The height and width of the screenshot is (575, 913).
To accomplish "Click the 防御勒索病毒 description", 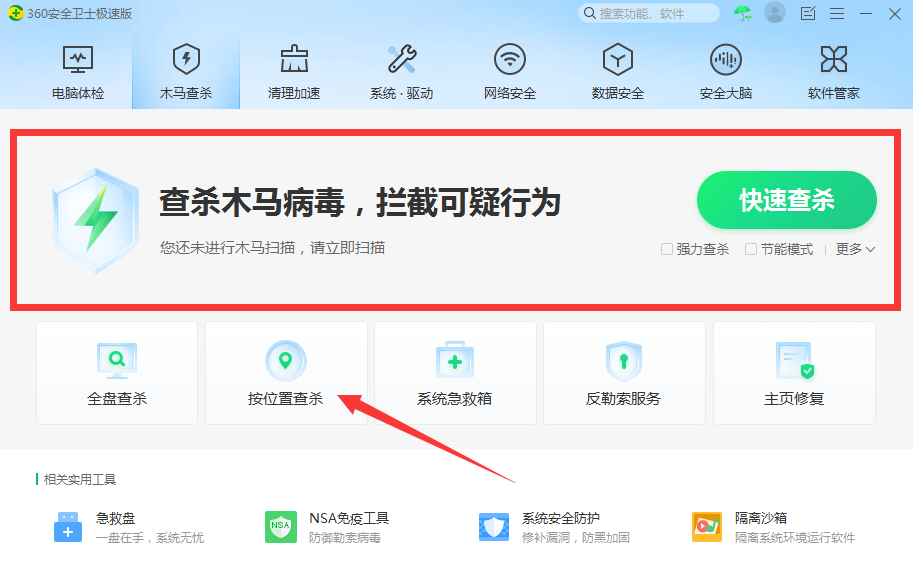I will pos(345,538).
